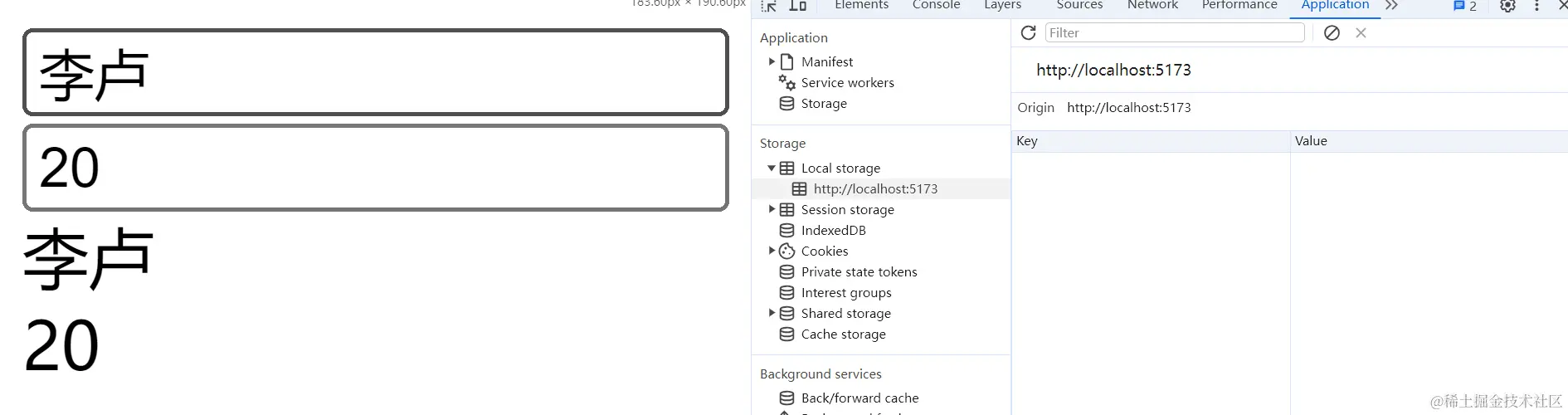Switch to the Console tab

pyautogui.click(x=936, y=5)
